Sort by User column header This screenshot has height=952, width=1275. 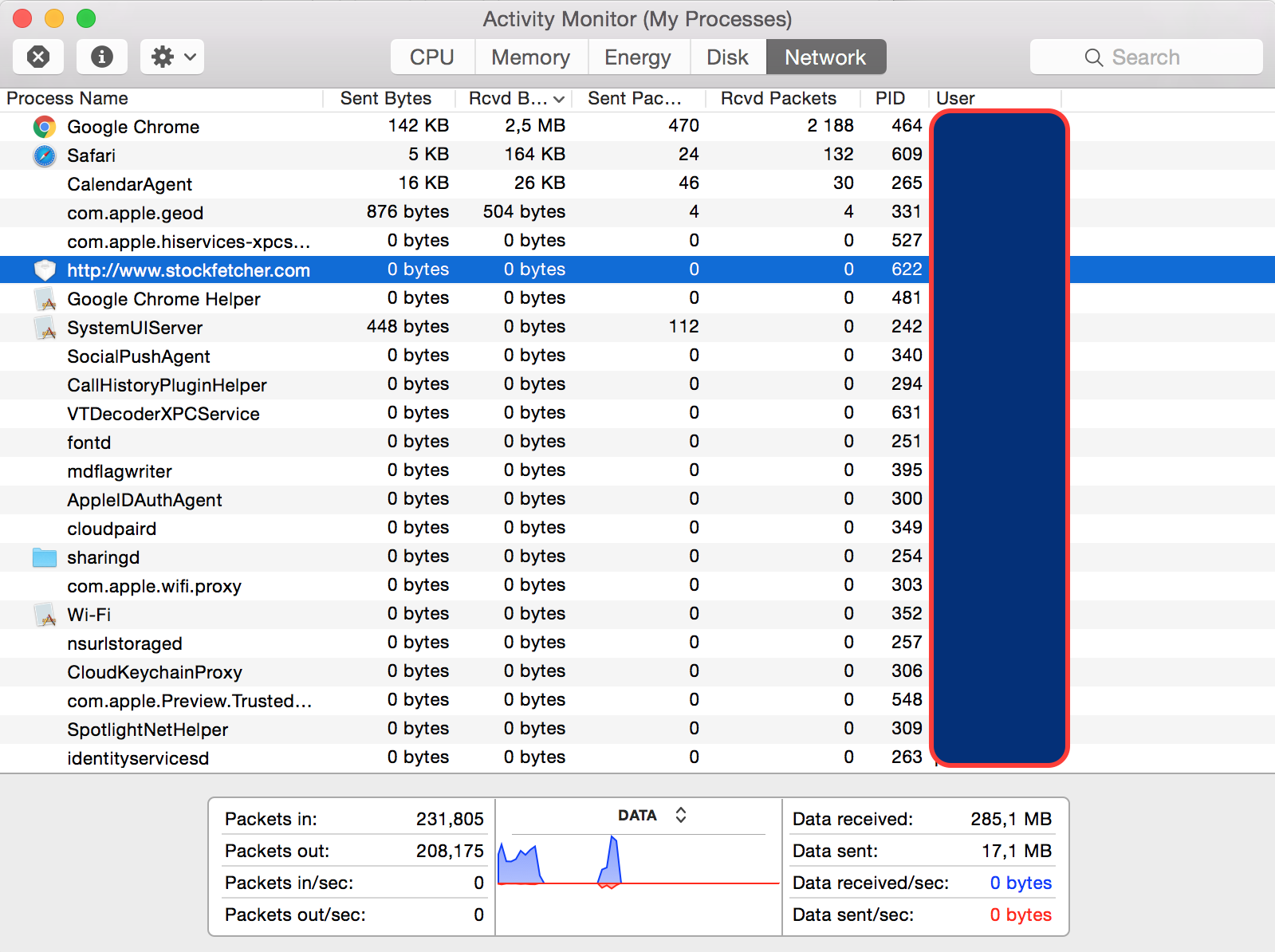tap(995, 98)
